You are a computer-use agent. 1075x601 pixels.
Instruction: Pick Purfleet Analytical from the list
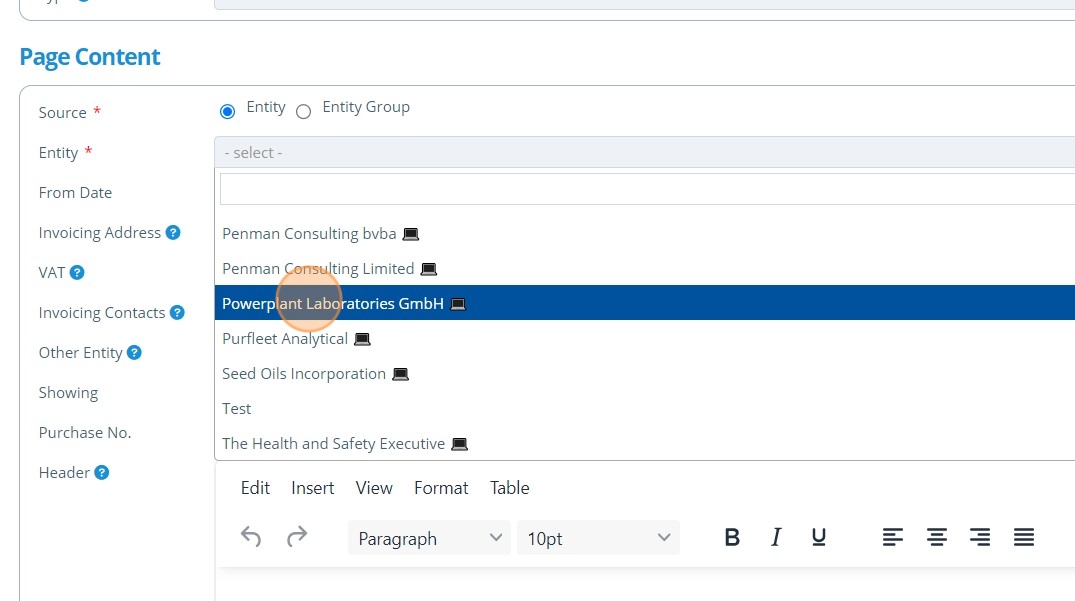[644, 339]
